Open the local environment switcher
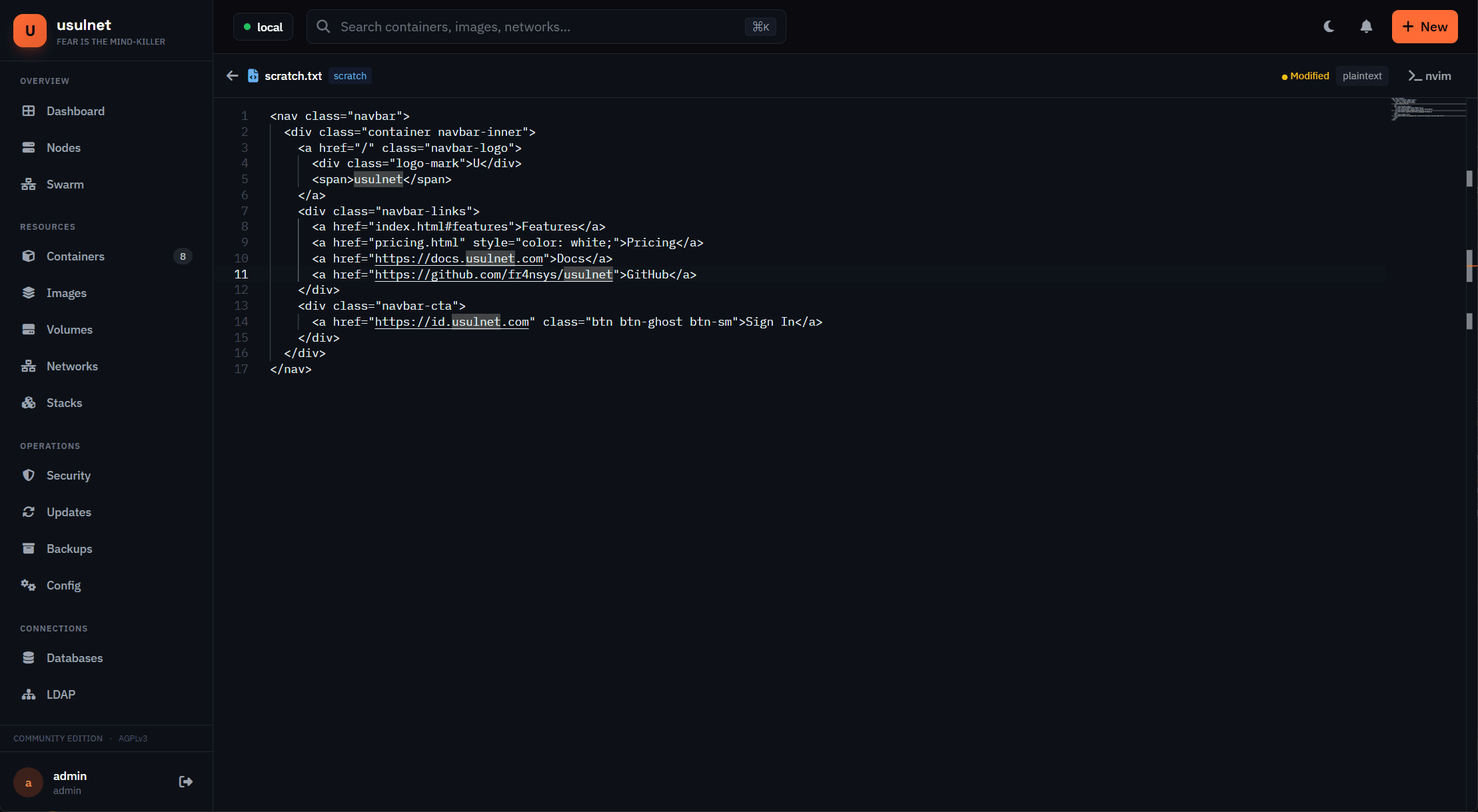 (x=263, y=27)
